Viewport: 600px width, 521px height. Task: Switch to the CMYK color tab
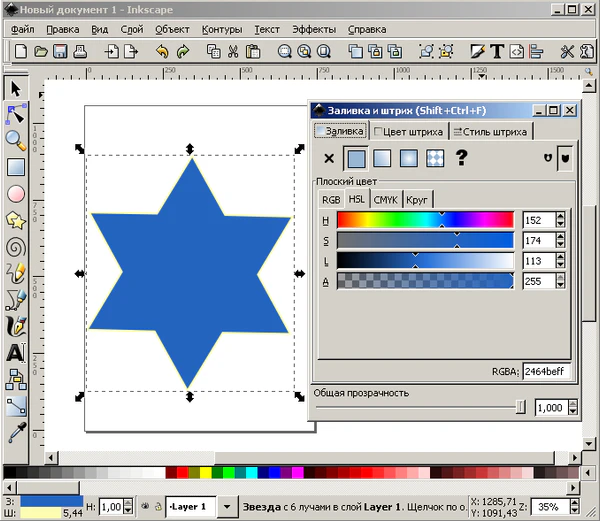click(x=386, y=199)
